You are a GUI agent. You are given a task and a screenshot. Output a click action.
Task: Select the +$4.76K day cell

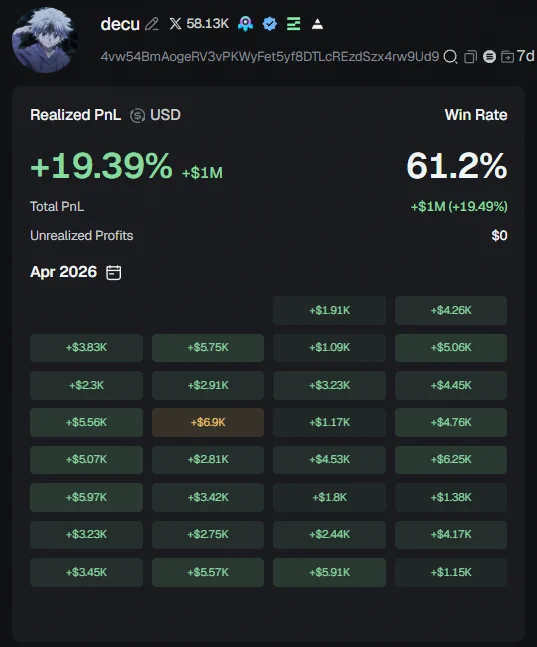pos(451,423)
